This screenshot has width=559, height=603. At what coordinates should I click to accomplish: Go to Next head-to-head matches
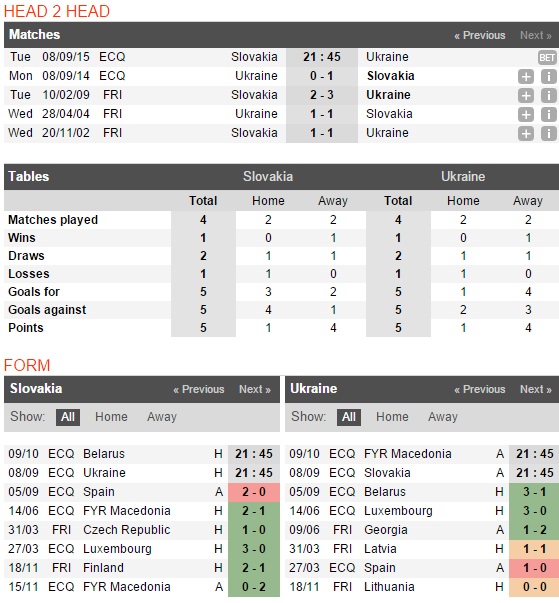click(x=536, y=35)
